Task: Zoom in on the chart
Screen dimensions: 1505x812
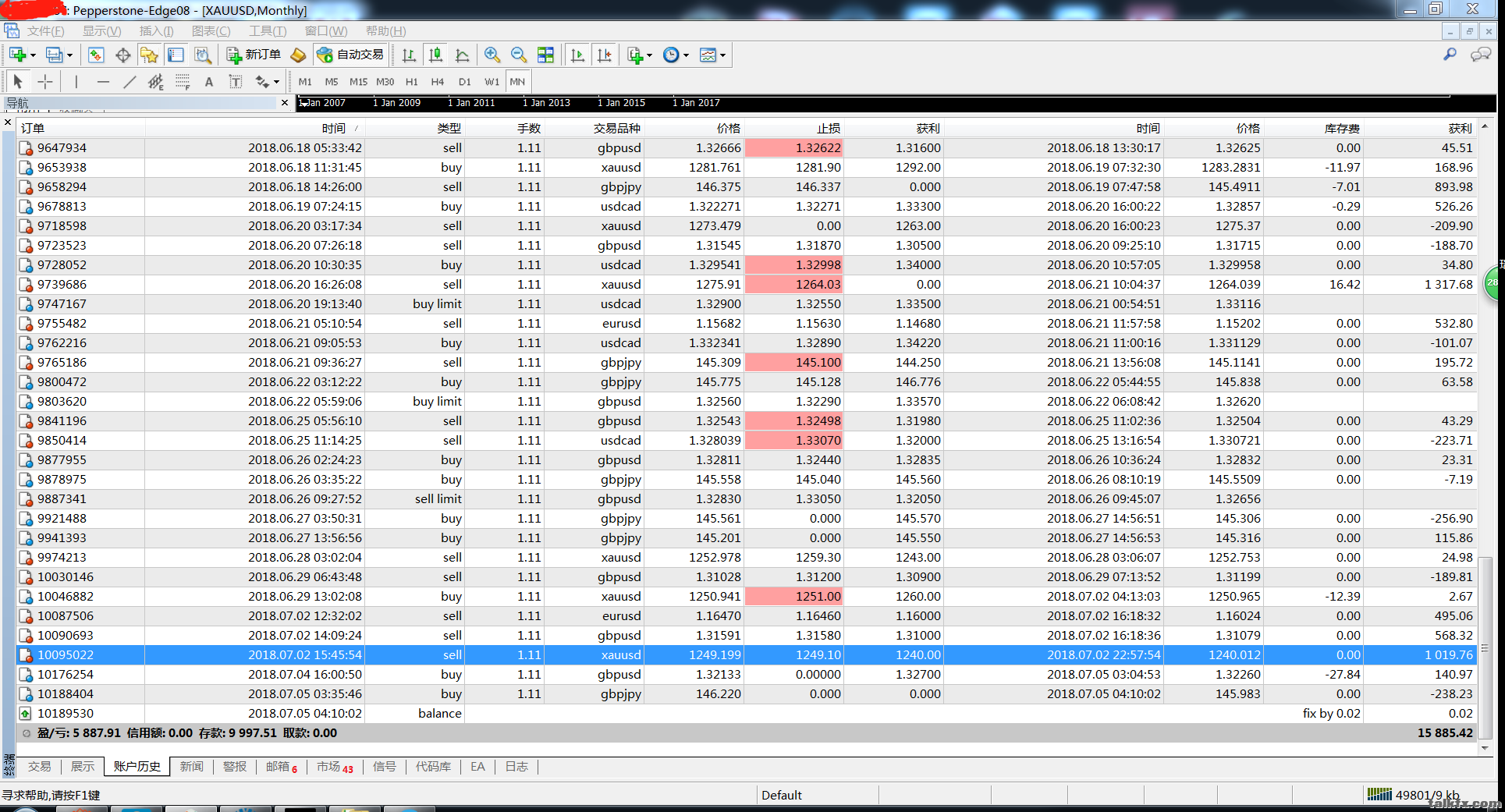Action: pos(492,55)
